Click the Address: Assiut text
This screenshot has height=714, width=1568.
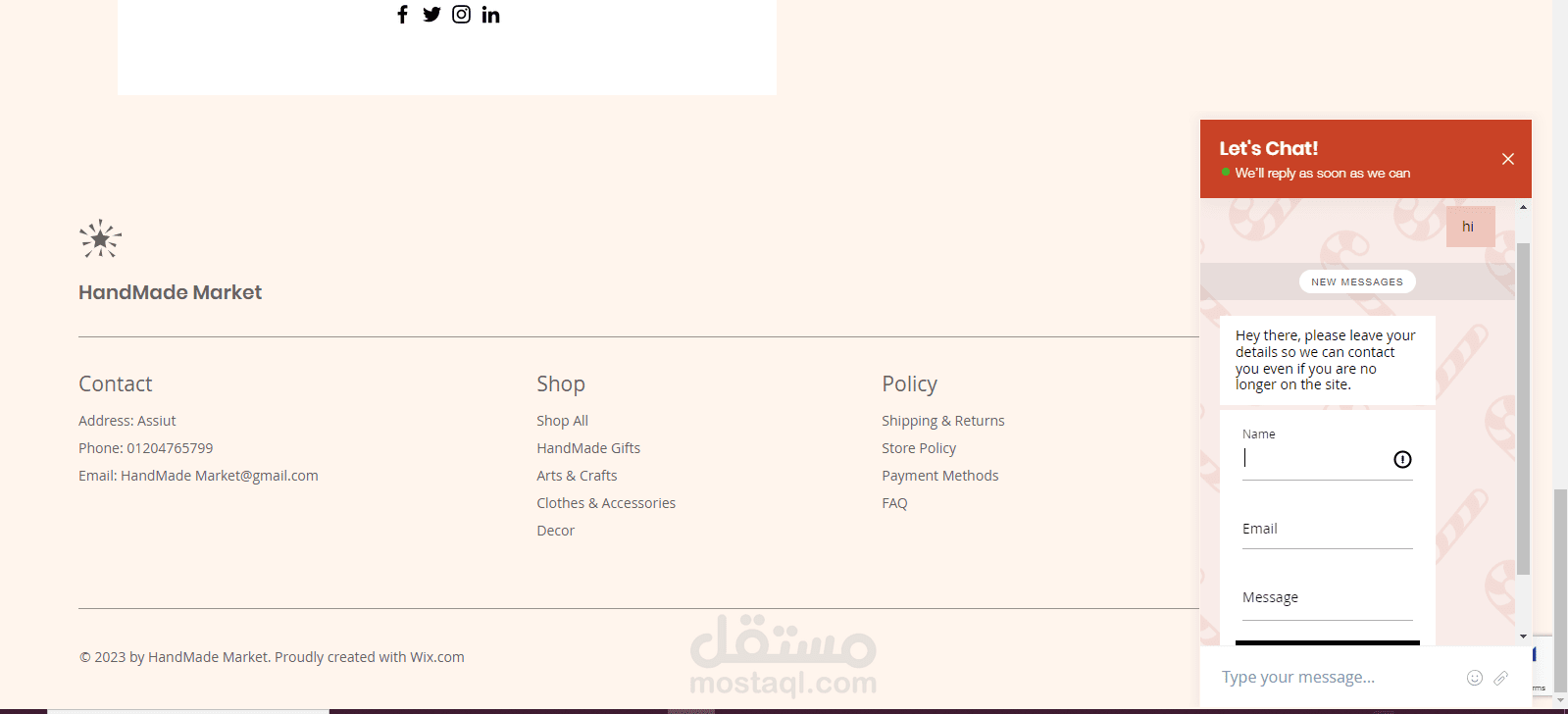(127, 421)
